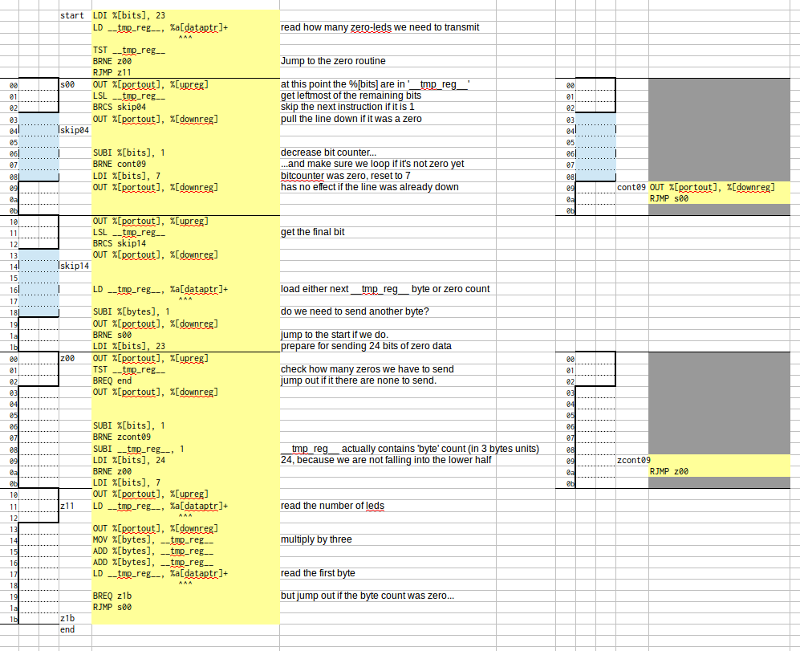The height and width of the screenshot is (651, 800).
Task: Click the 'skip14' label cell
Action: (74, 266)
